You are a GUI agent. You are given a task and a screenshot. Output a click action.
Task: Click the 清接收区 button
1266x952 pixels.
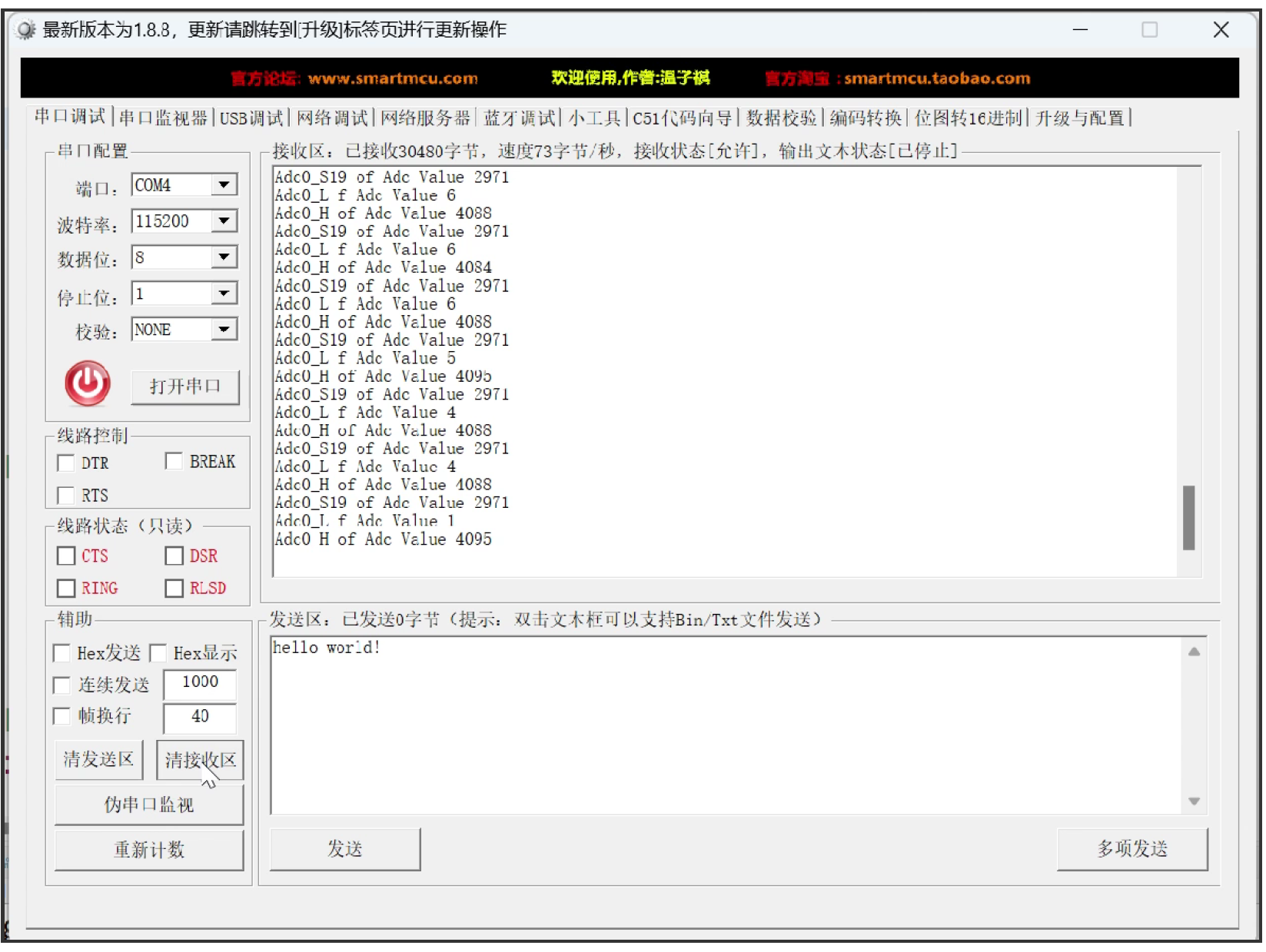click(200, 760)
